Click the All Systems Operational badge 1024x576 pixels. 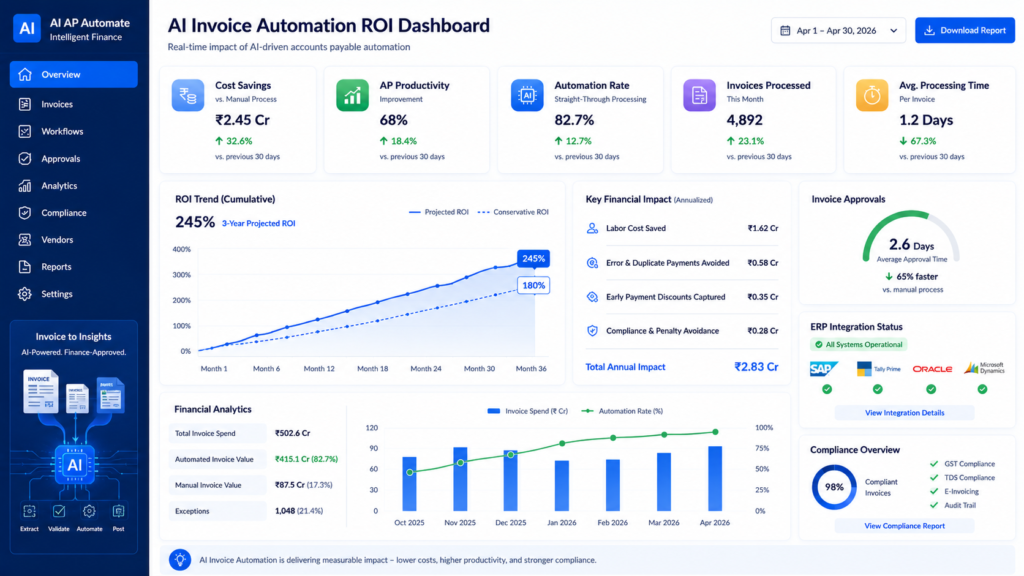pos(859,344)
